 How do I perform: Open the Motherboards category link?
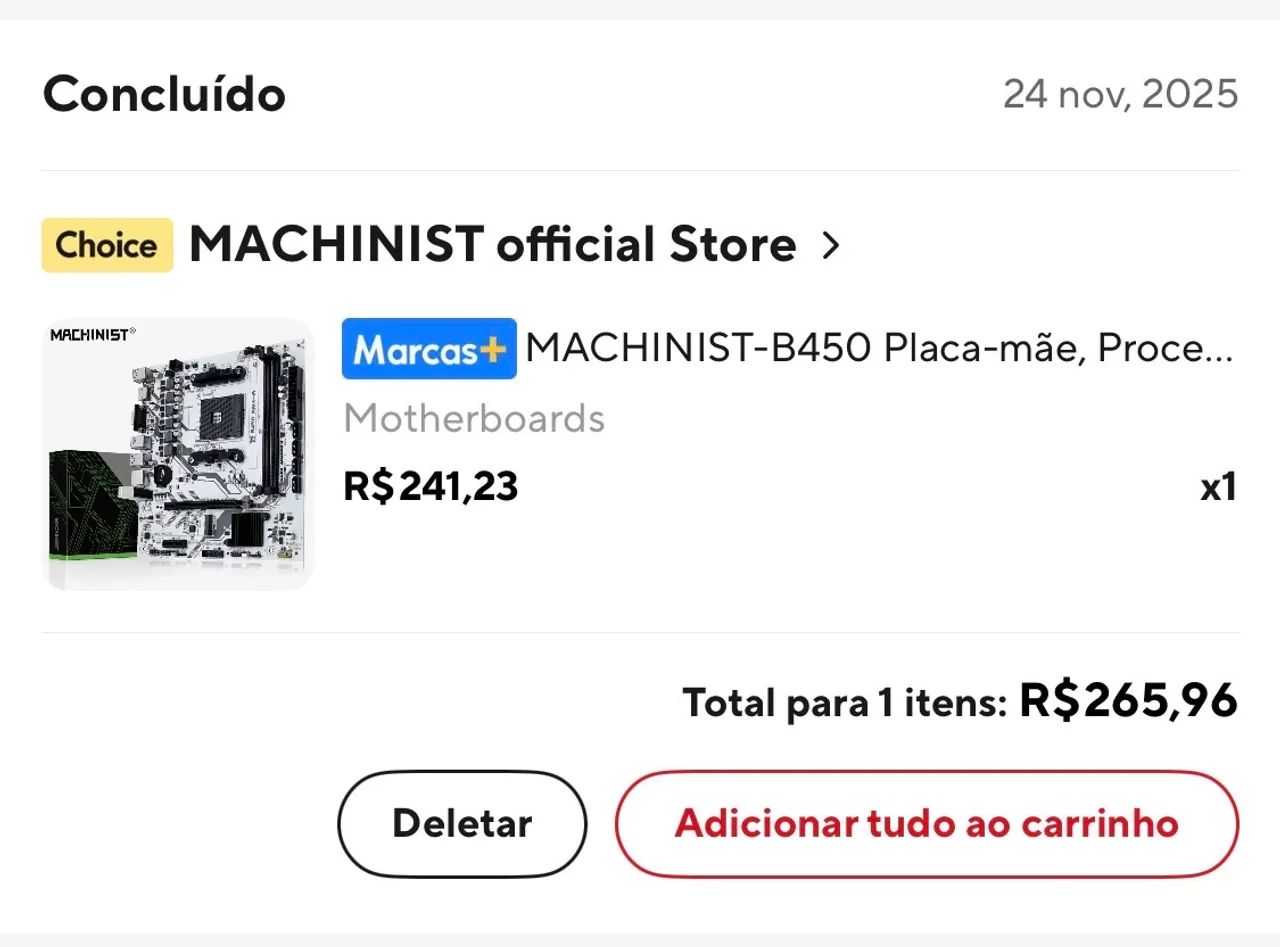(473, 418)
